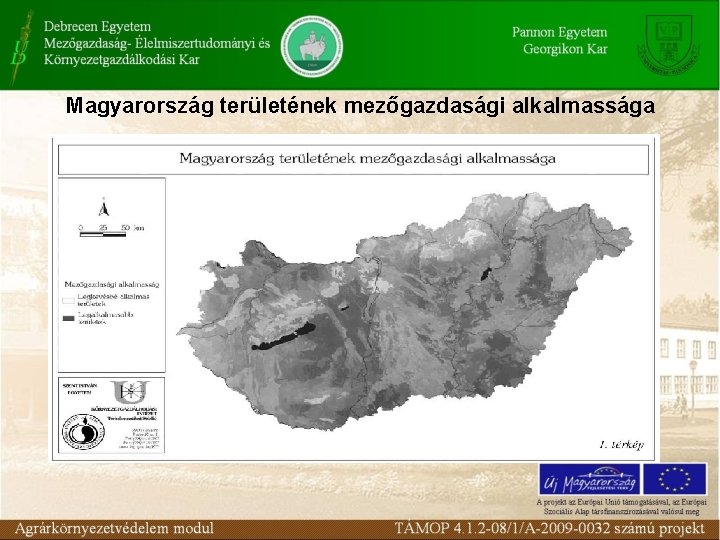Click 'Pannon Egyetem' text
Image resolution: width=720 pixels, height=540 pixels.
pyautogui.click(x=559, y=32)
